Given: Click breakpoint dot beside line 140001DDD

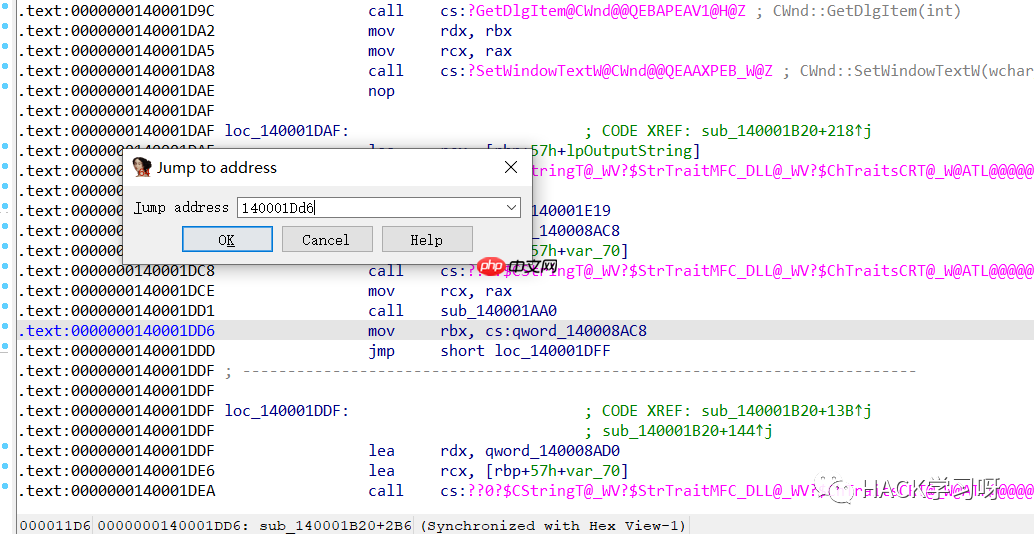Looking at the screenshot, I should (5, 346).
